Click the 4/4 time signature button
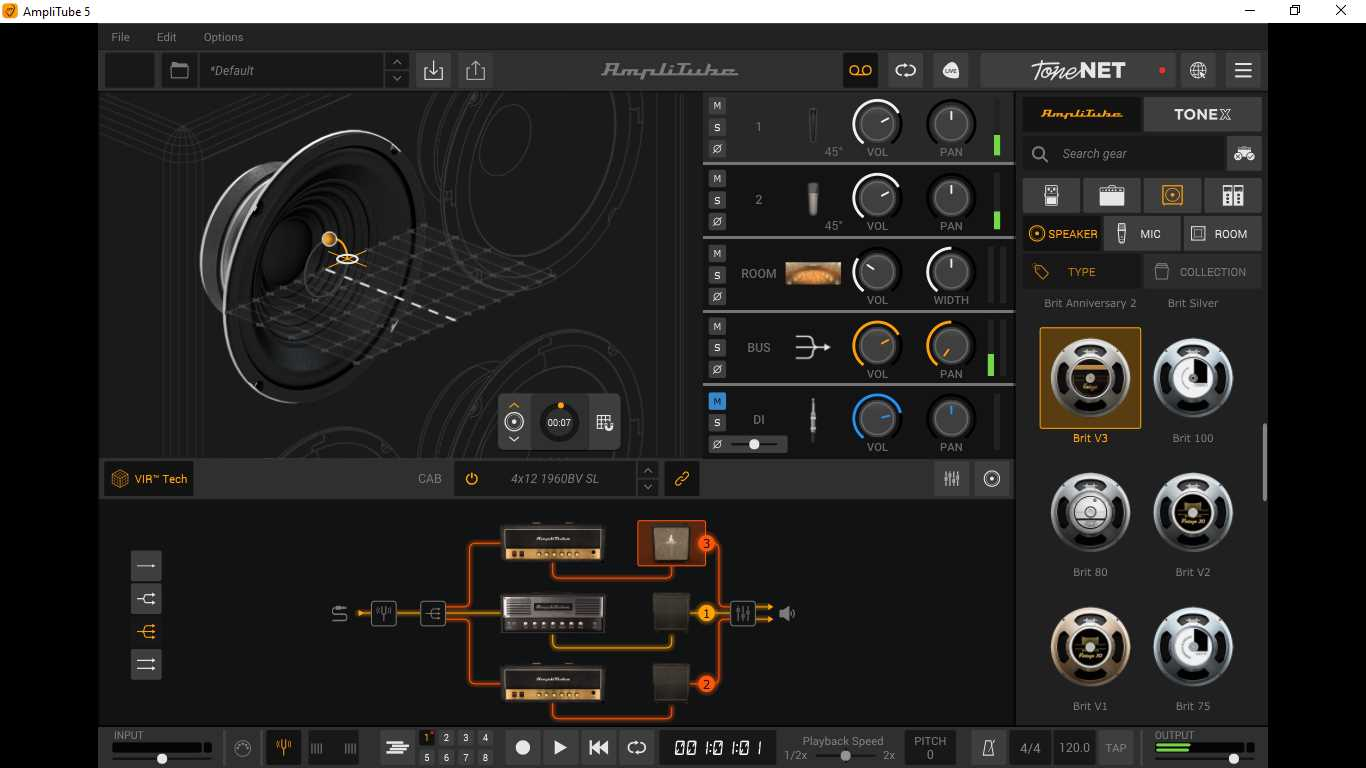Viewport: 1366px width, 768px height. [x=1030, y=748]
